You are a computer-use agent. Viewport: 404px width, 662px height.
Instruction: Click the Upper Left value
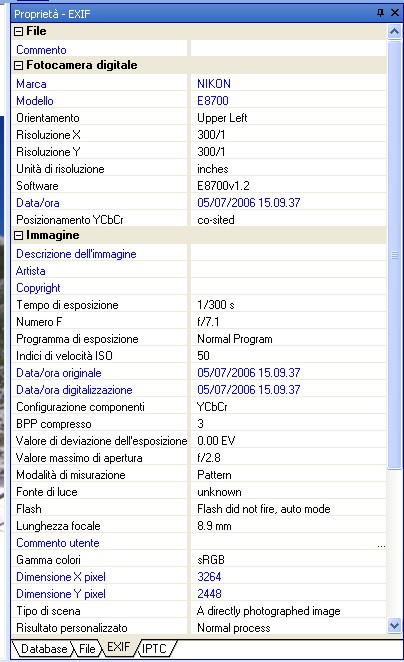click(222, 118)
